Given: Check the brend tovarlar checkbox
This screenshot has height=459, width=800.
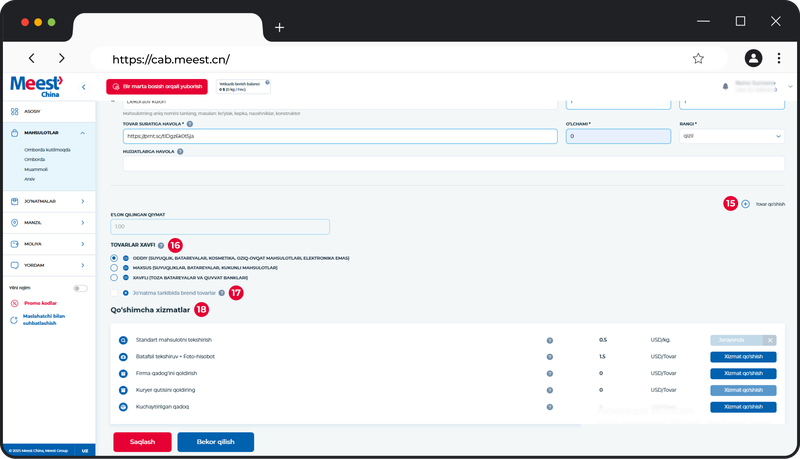Looking at the screenshot, I should click(x=114, y=293).
